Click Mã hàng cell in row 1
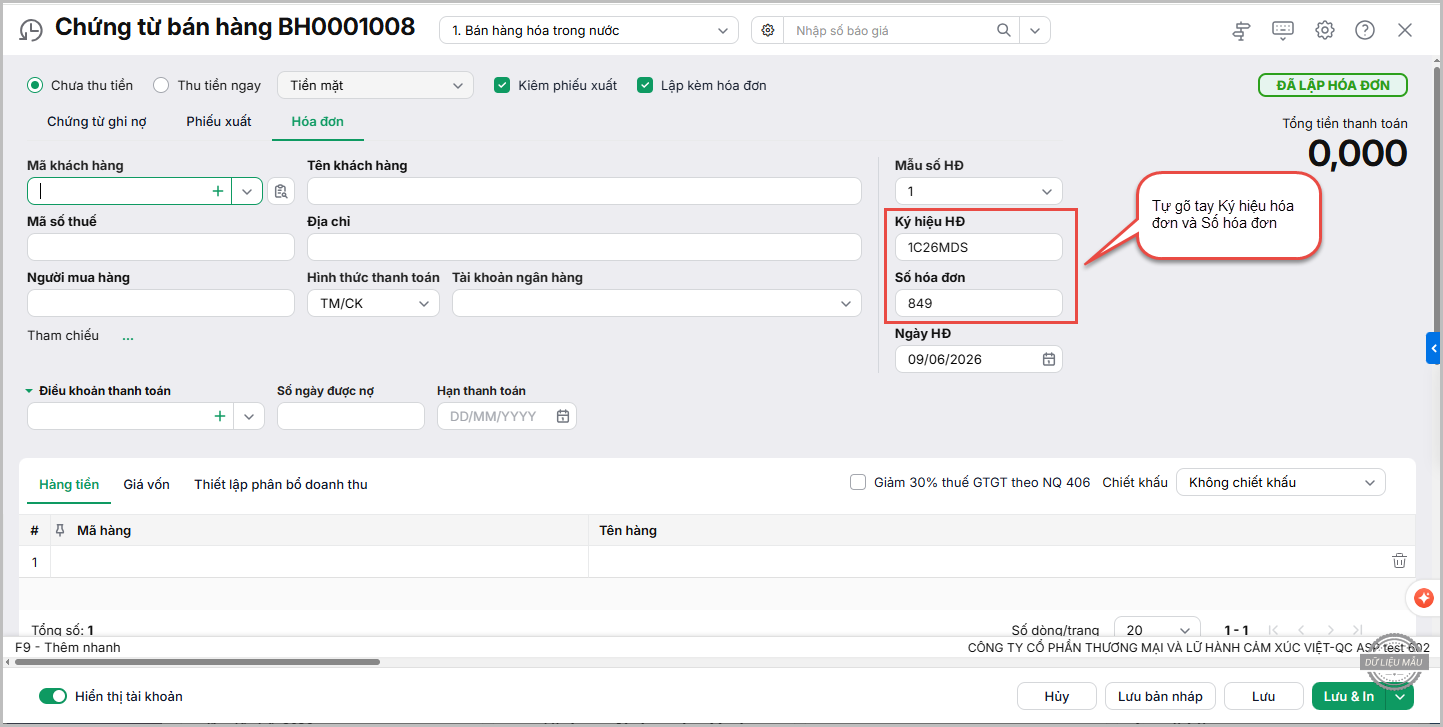The image size is (1443, 727). pyautogui.click(x=319, y=562)
